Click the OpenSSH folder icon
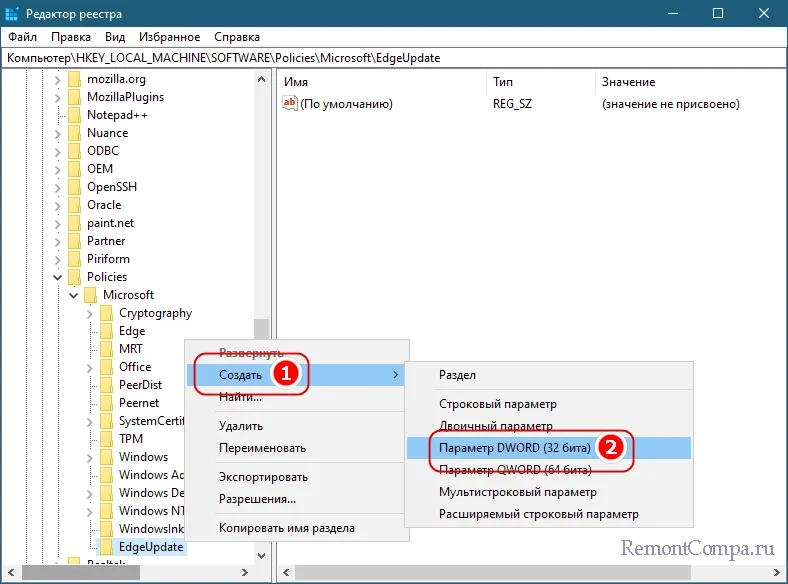 coord(73,187)
